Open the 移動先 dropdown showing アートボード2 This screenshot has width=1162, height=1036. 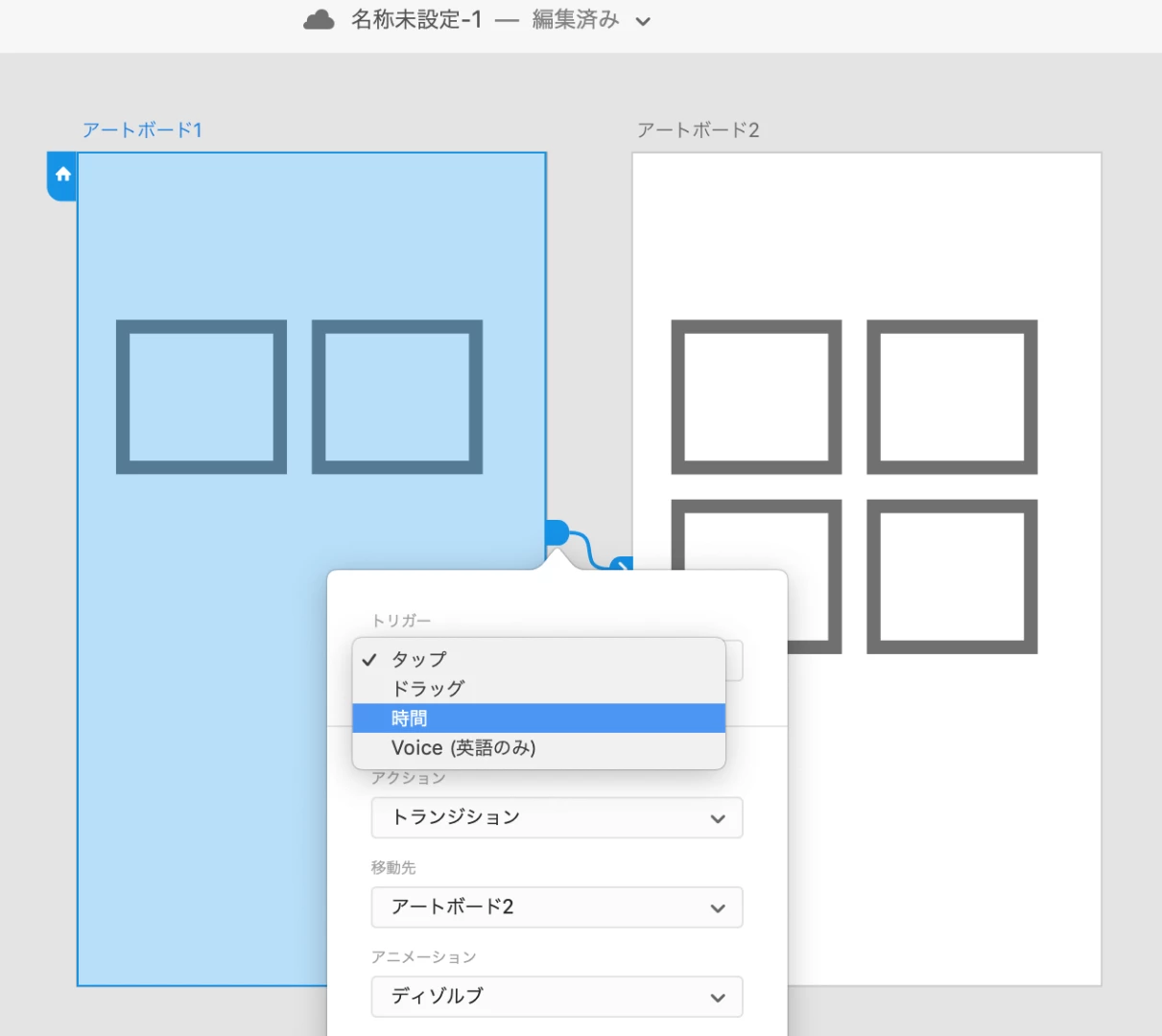(x=557, y=907)
